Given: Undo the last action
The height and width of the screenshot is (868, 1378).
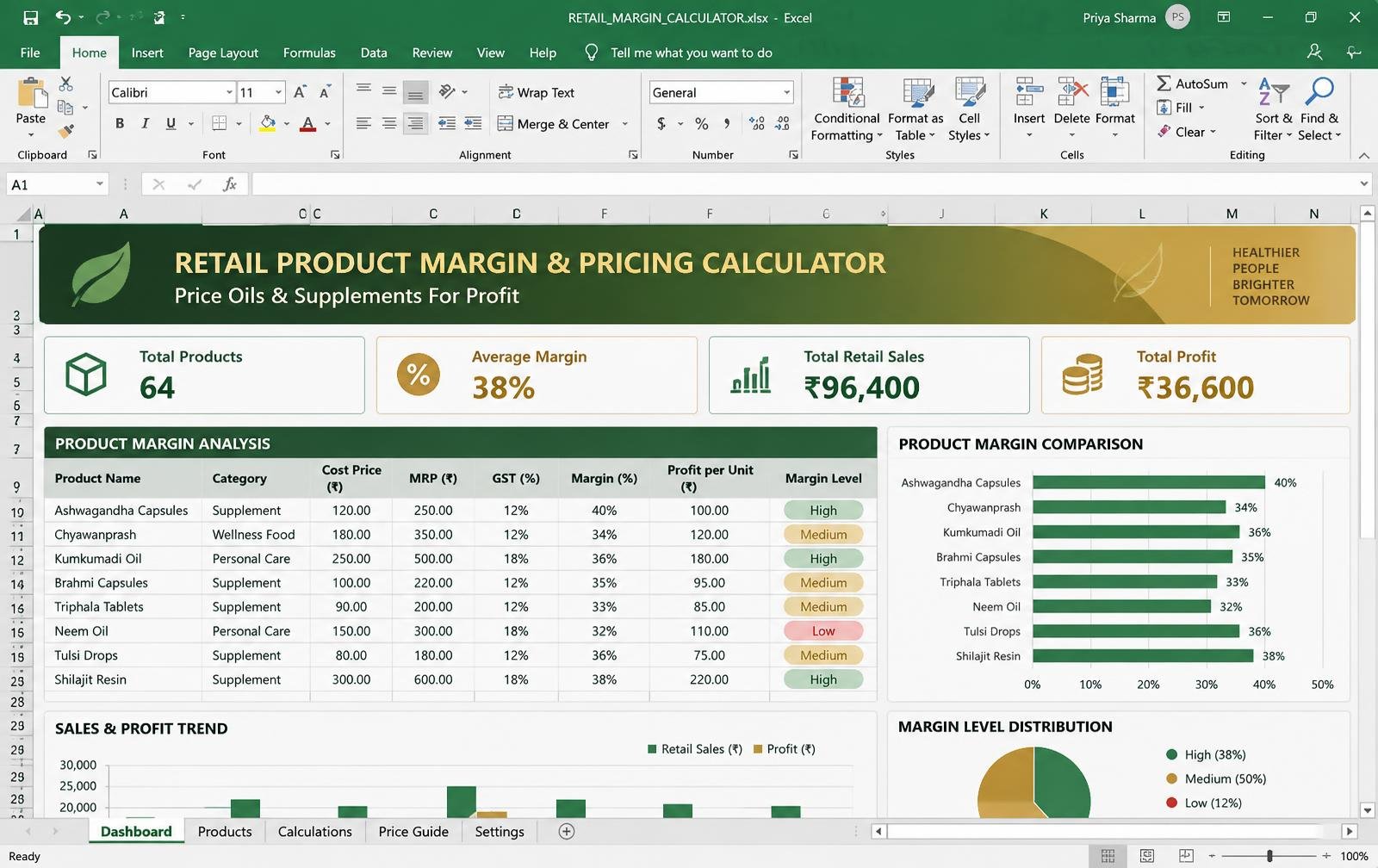Looking at the screenshot, I should pyautogui.click(x=63, y=17).
